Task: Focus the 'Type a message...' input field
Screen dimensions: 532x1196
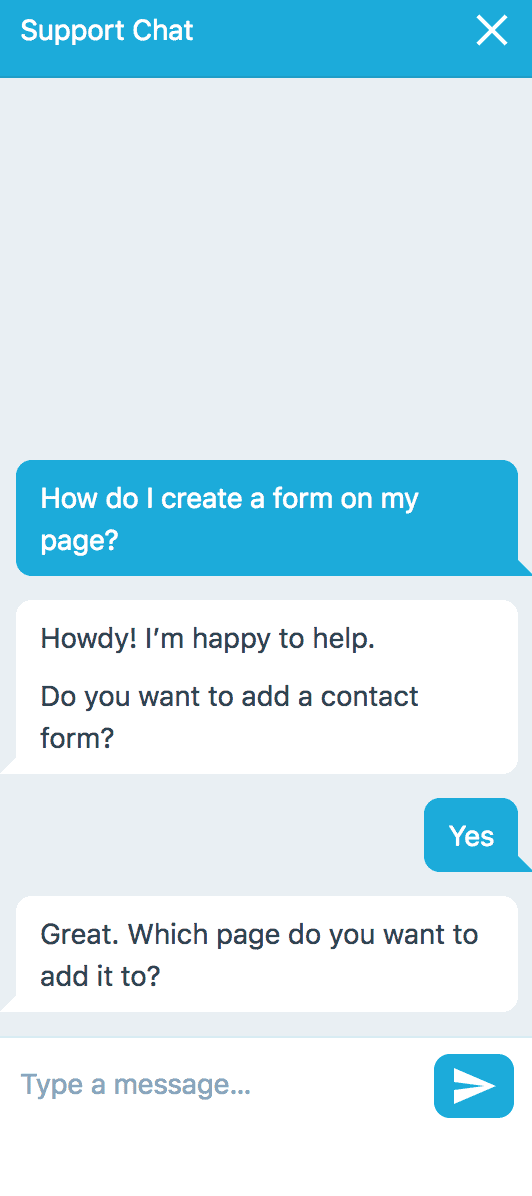Action: coord(218,1085)
